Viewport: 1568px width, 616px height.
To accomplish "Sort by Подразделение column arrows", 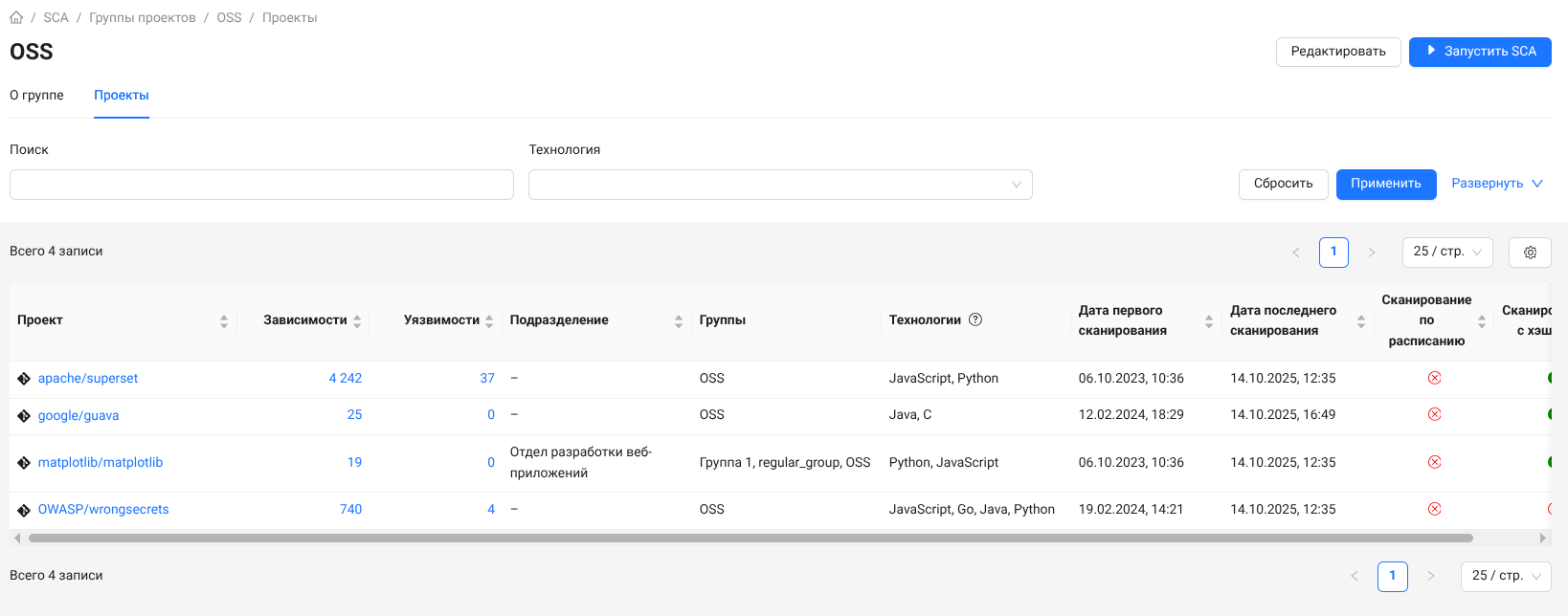I will coord(679,321).
